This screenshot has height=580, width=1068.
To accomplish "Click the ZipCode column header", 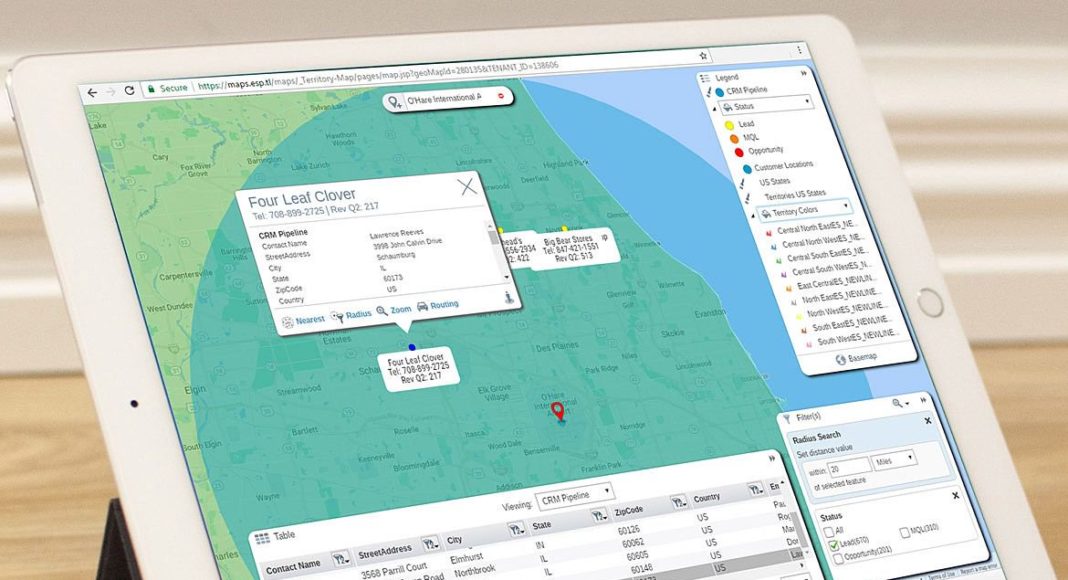I will click(x=629, y=510).
